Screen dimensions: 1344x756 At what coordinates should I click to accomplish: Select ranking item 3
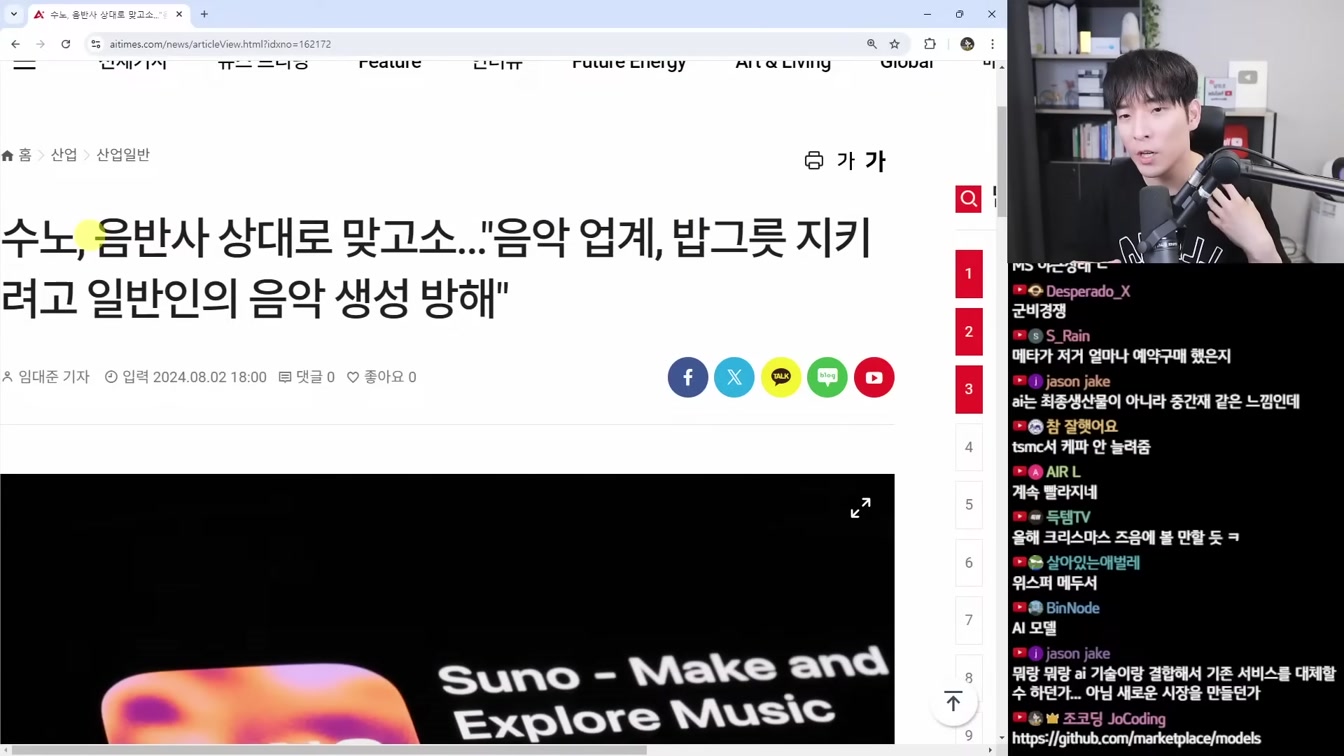(969, 389)
